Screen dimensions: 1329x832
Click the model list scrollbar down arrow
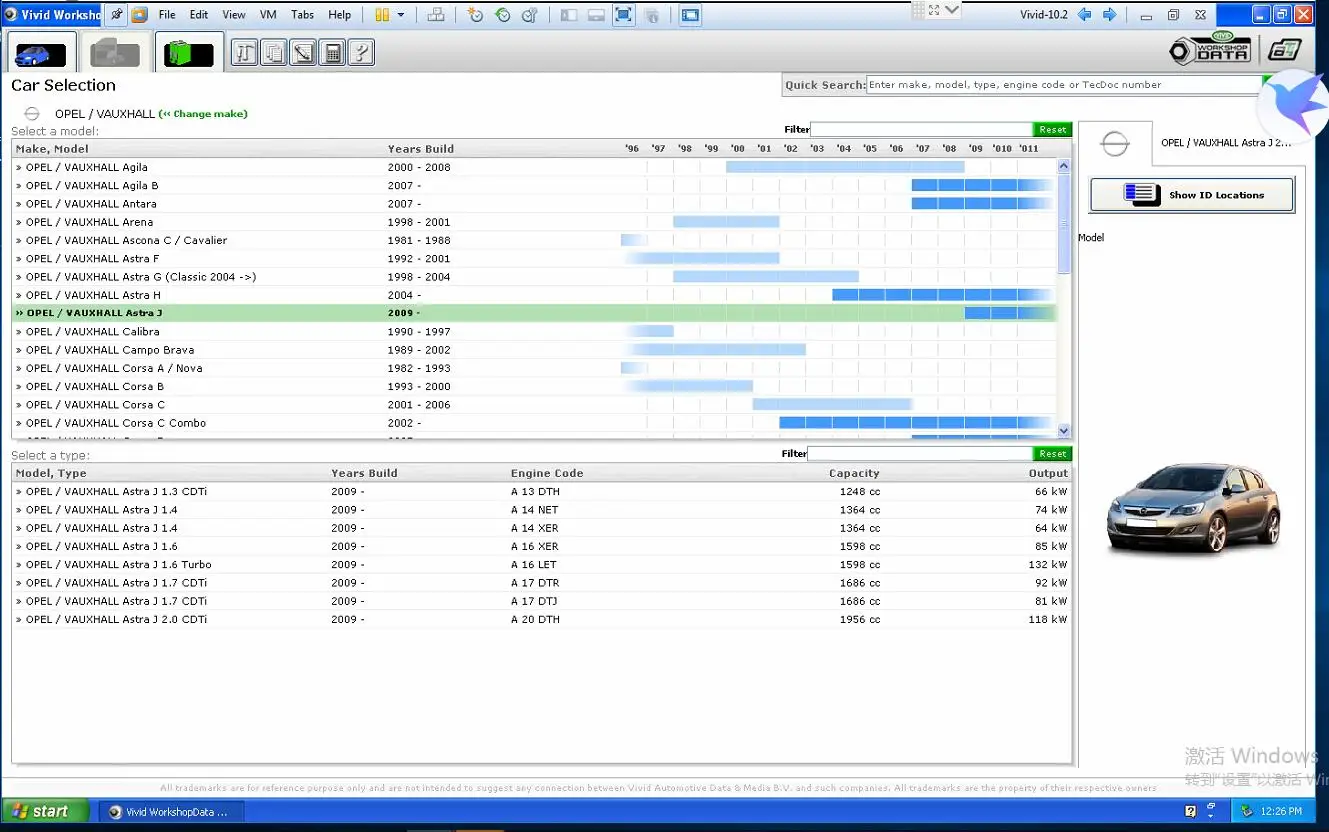point(1064,430)
